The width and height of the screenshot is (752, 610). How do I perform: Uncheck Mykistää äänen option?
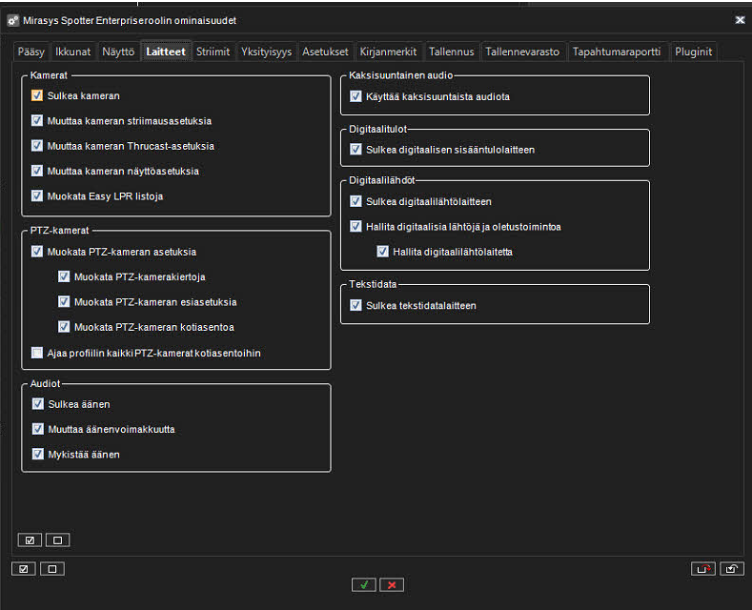tap(37, 453)
